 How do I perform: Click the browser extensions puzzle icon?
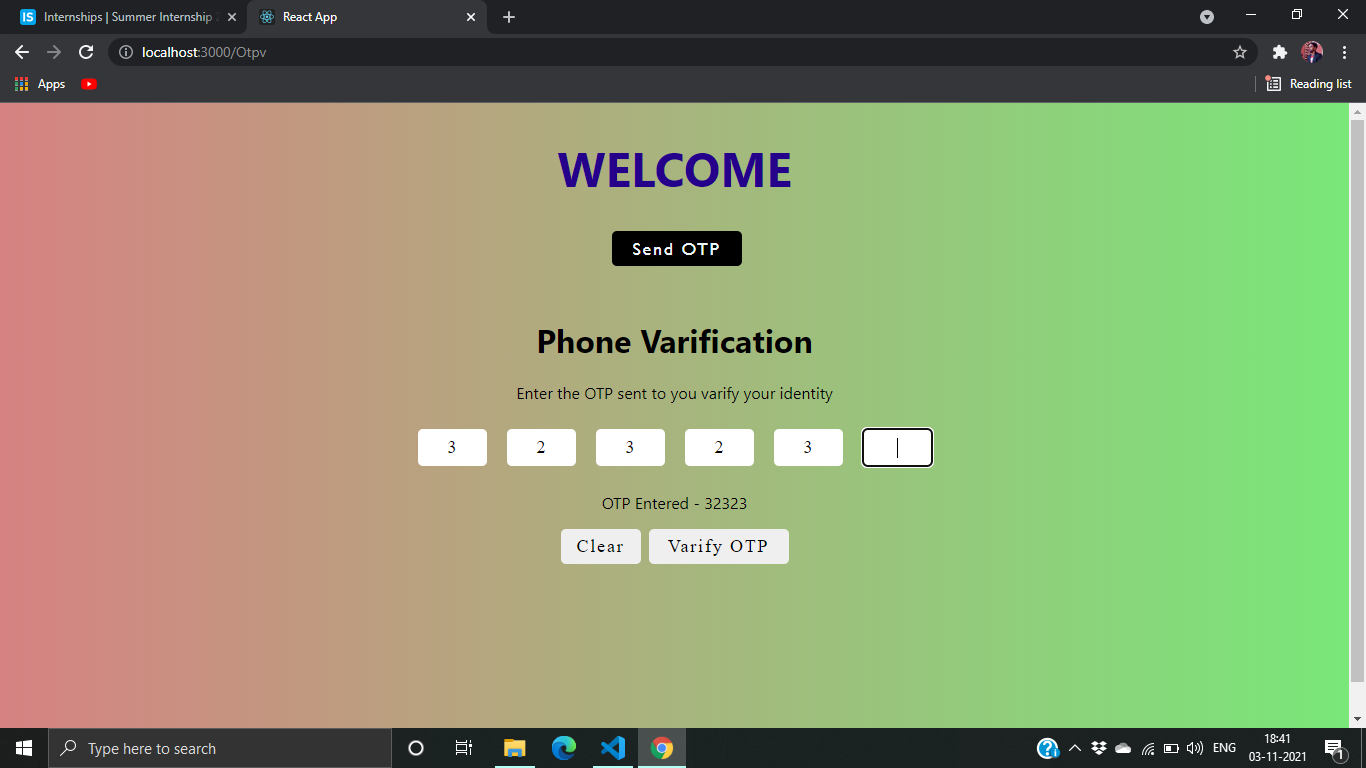tap(1280, 51)
